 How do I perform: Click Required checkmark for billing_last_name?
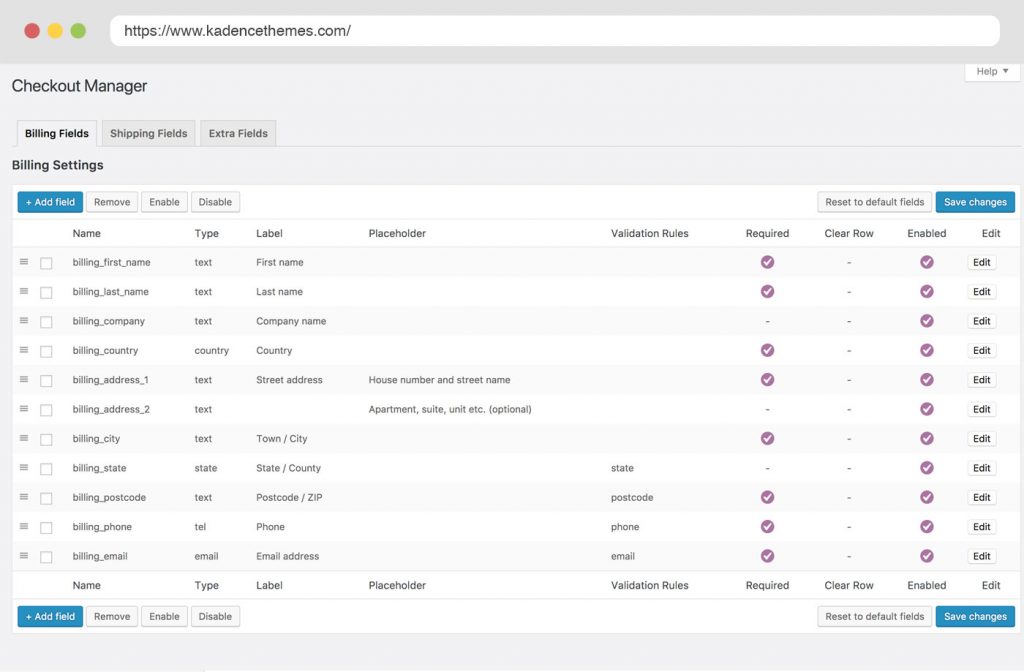767,291
